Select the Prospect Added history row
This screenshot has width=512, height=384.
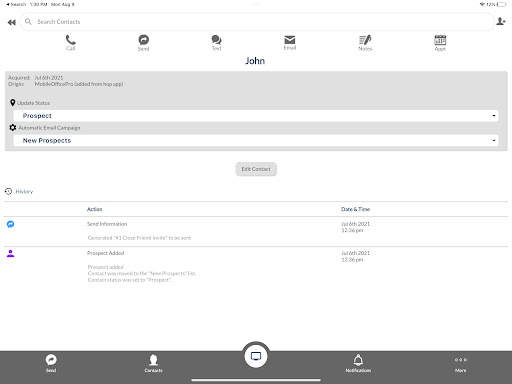256,267
